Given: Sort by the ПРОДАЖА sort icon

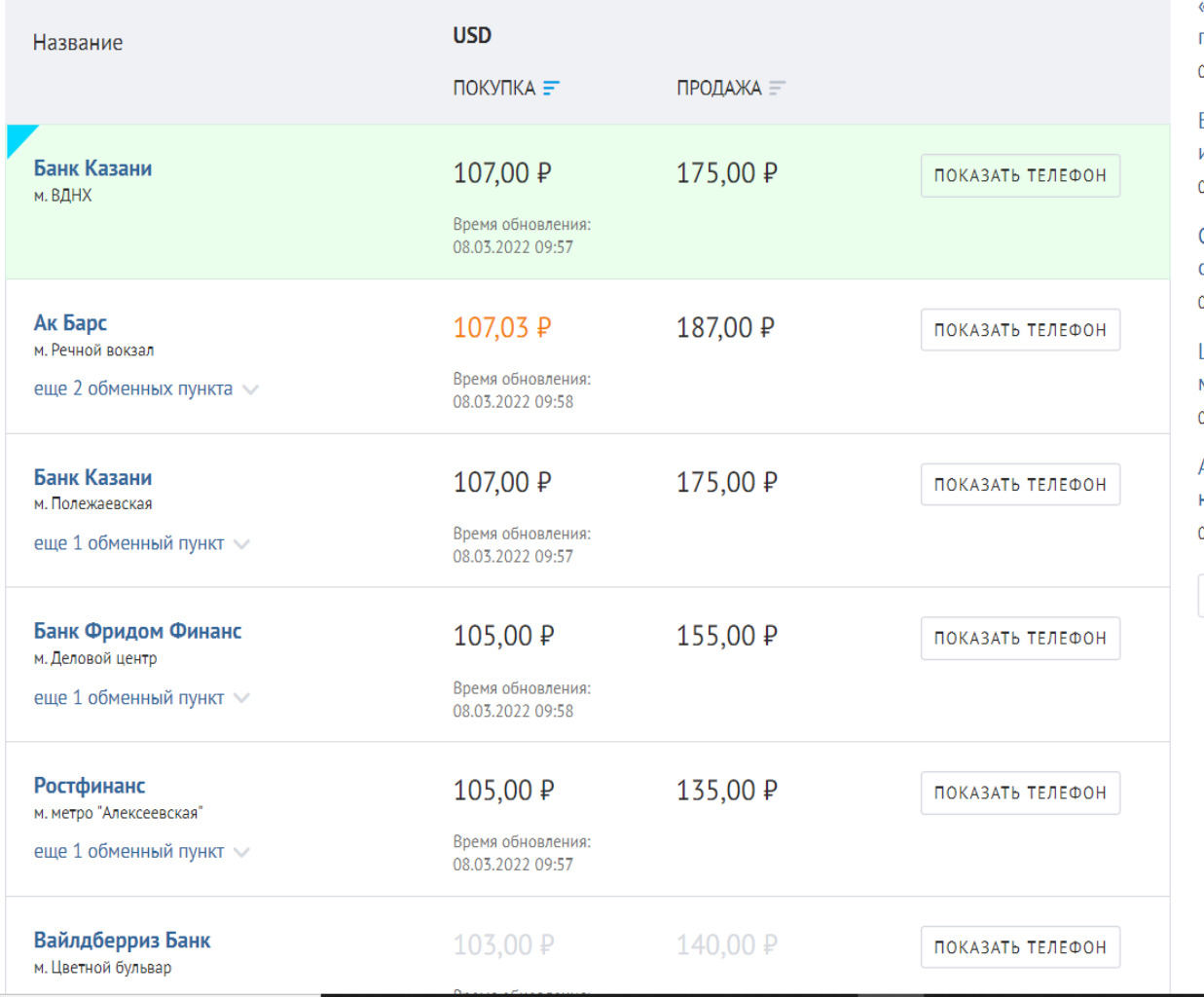Looking at the screenshot, I should (776, 89).
